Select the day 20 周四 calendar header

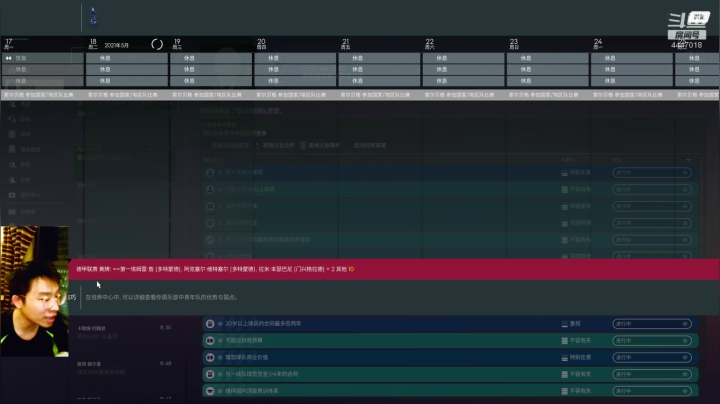pyautogui.click(x=261, y=44)
